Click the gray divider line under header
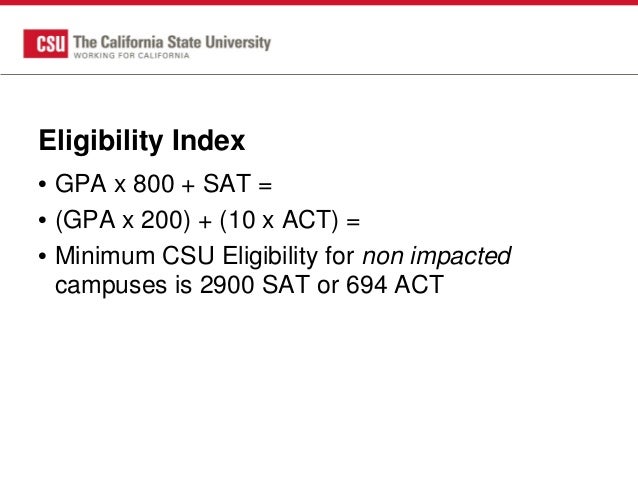This screenshot has height=479, width=638. click(x=319, y=74)
